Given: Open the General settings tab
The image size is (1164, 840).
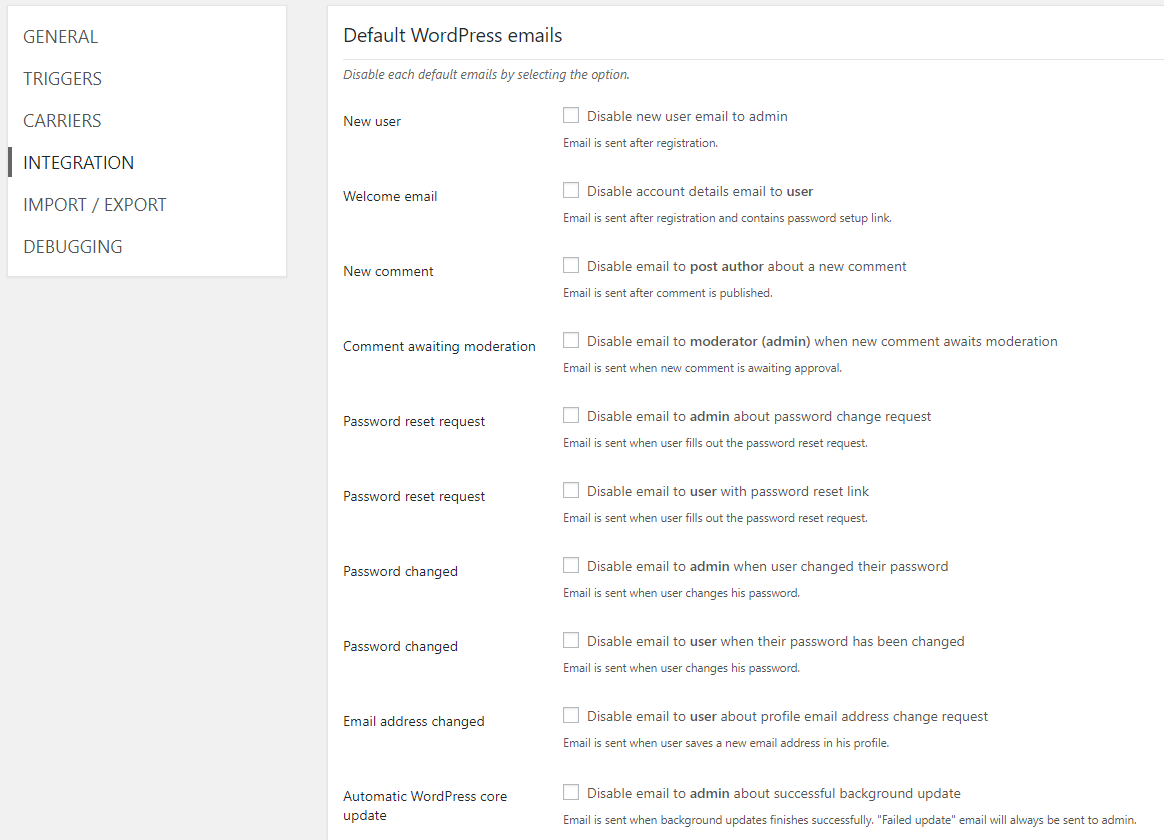Looking at the screenshot, I should pos(61,37).
